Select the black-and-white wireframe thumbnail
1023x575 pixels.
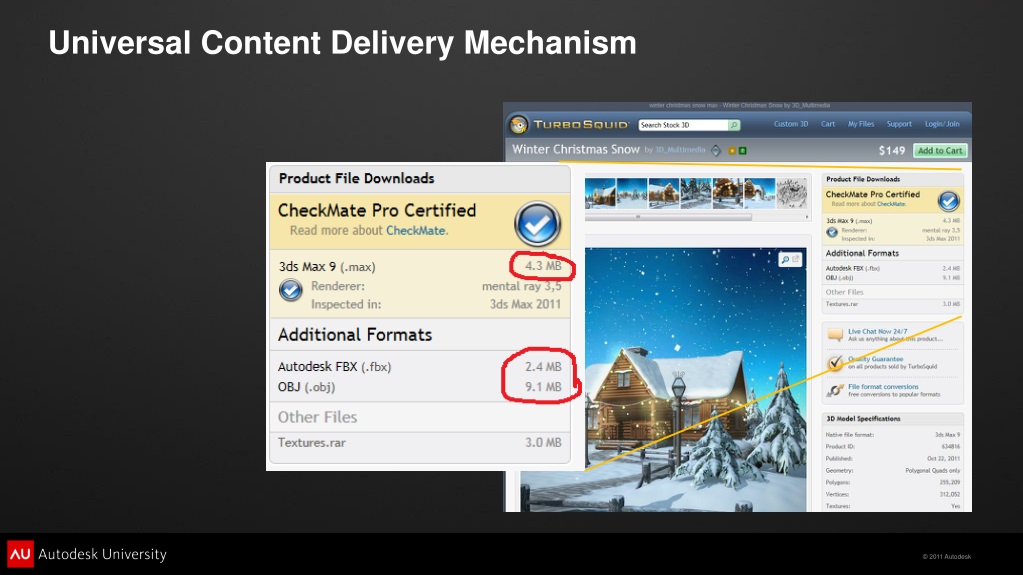(x=791, y=193)
